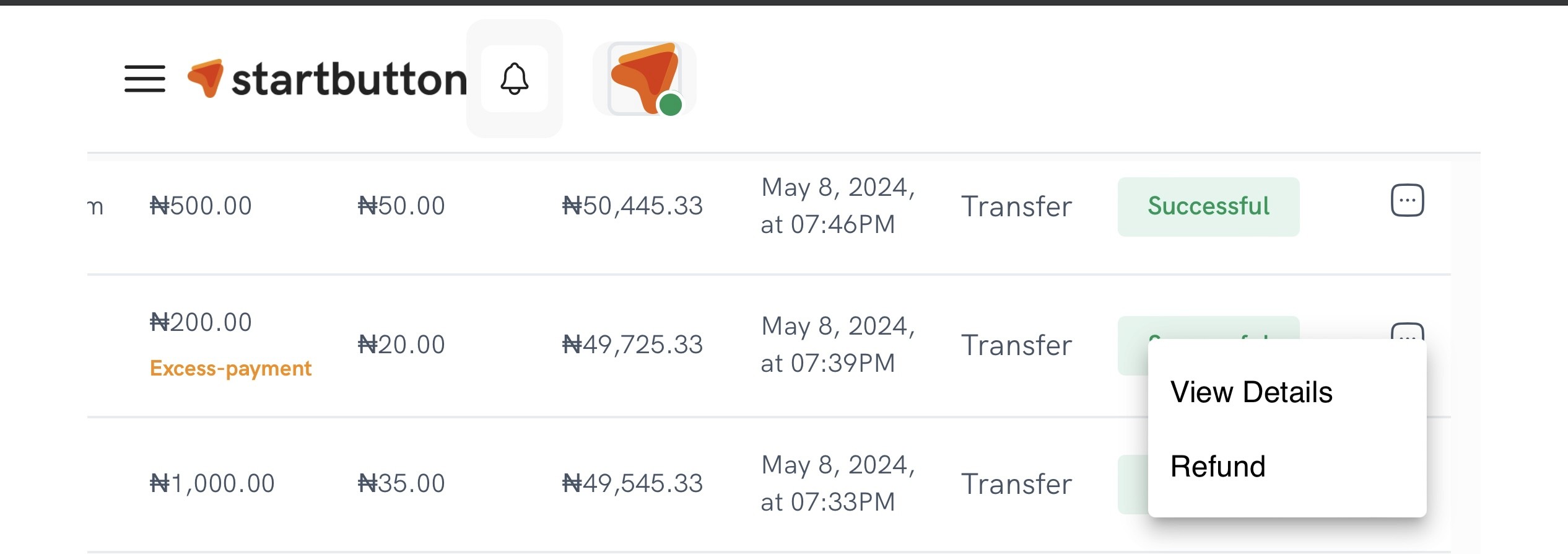The height and width of the screenshot is (554, 1568).
Task: Click the startbutton orange logo mark
Action: point(206,78)
